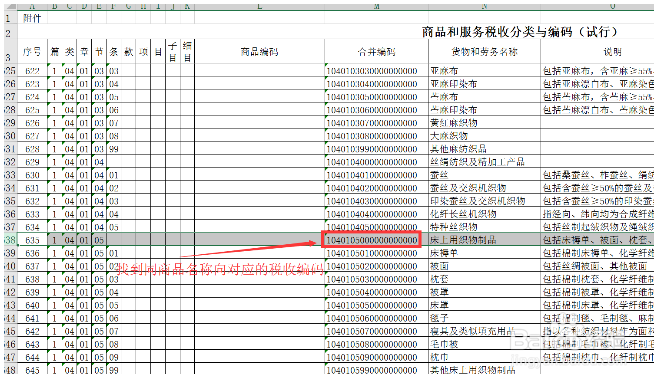
Task: Select merged code cell in 亚麻布 row
Action: [377, 70]
